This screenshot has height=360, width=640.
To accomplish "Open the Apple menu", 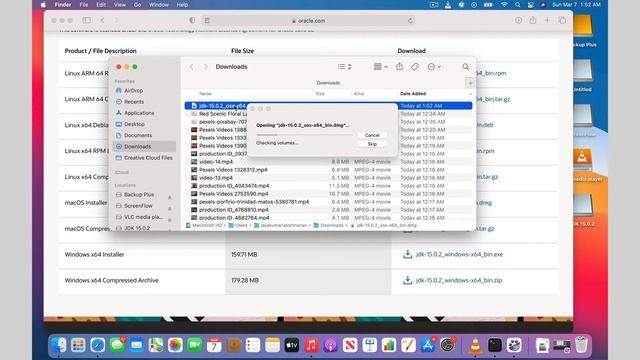I will tap(43, 5).
